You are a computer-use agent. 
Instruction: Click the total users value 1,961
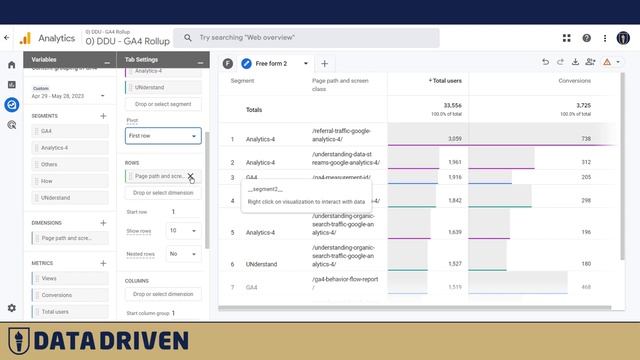(x=455, y=162)
